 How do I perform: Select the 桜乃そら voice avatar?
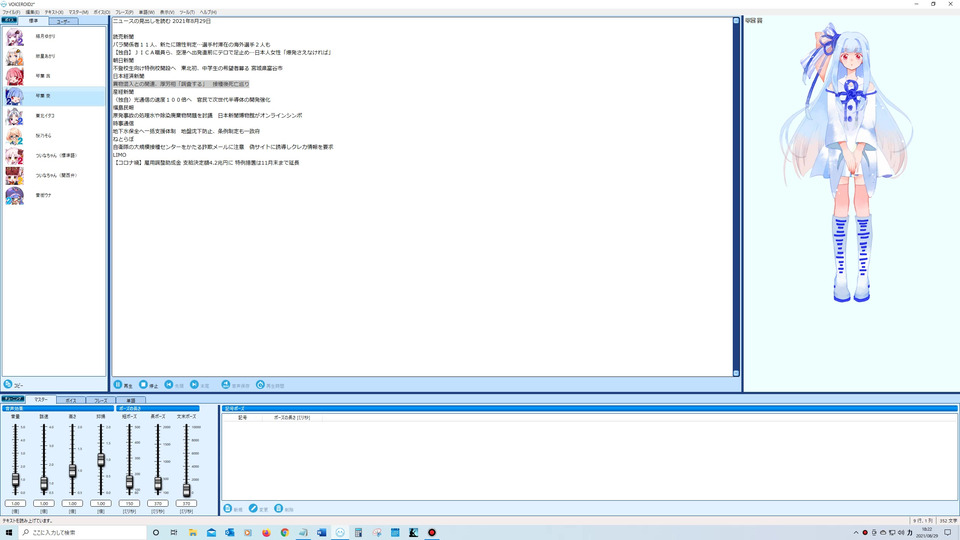[x=15, y=136]
